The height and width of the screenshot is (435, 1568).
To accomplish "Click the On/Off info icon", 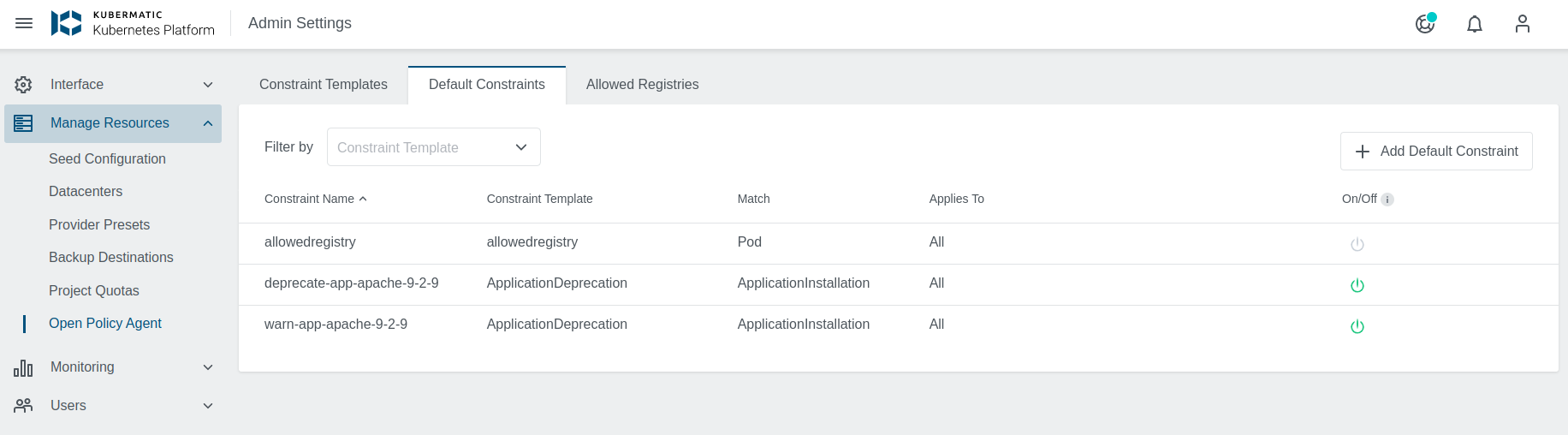I will [1387, 200].
